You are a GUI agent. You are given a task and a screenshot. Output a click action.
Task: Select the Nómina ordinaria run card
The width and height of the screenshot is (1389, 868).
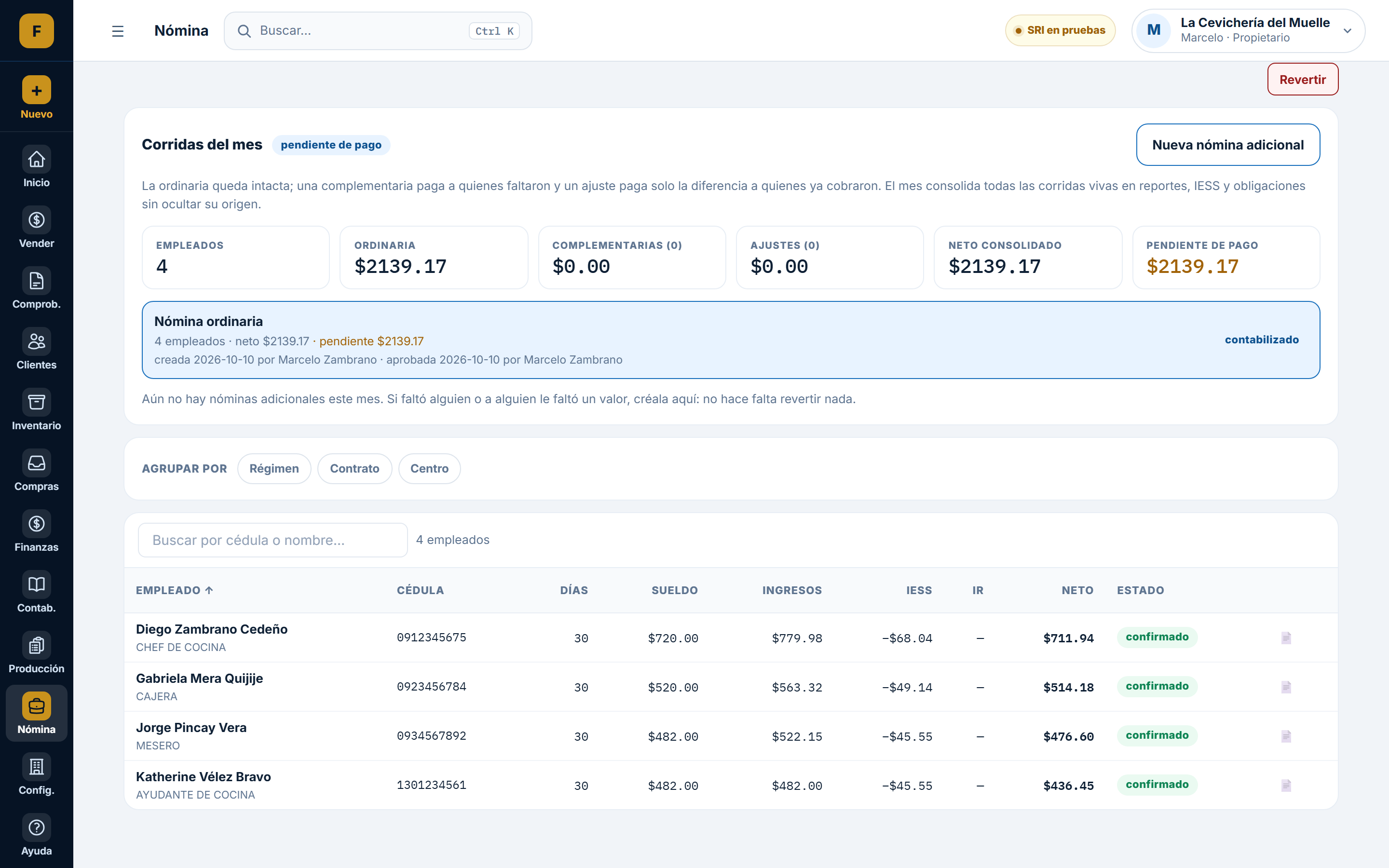click(x=731, y=340)
